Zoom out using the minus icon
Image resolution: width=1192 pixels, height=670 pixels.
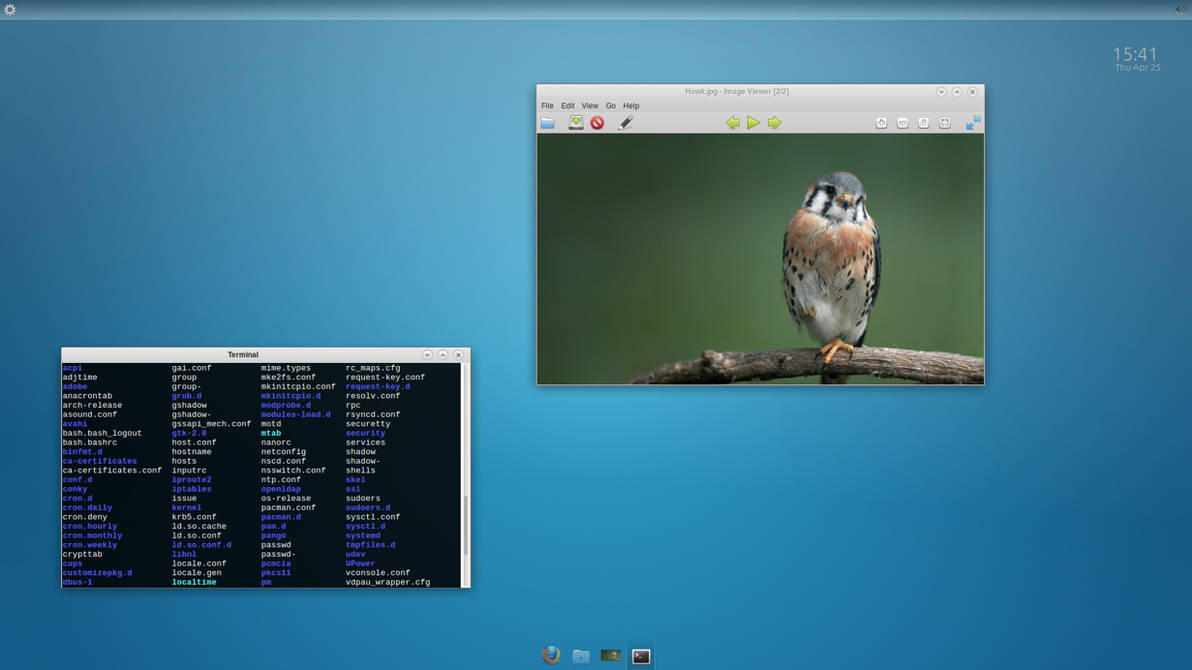[902, 122]
